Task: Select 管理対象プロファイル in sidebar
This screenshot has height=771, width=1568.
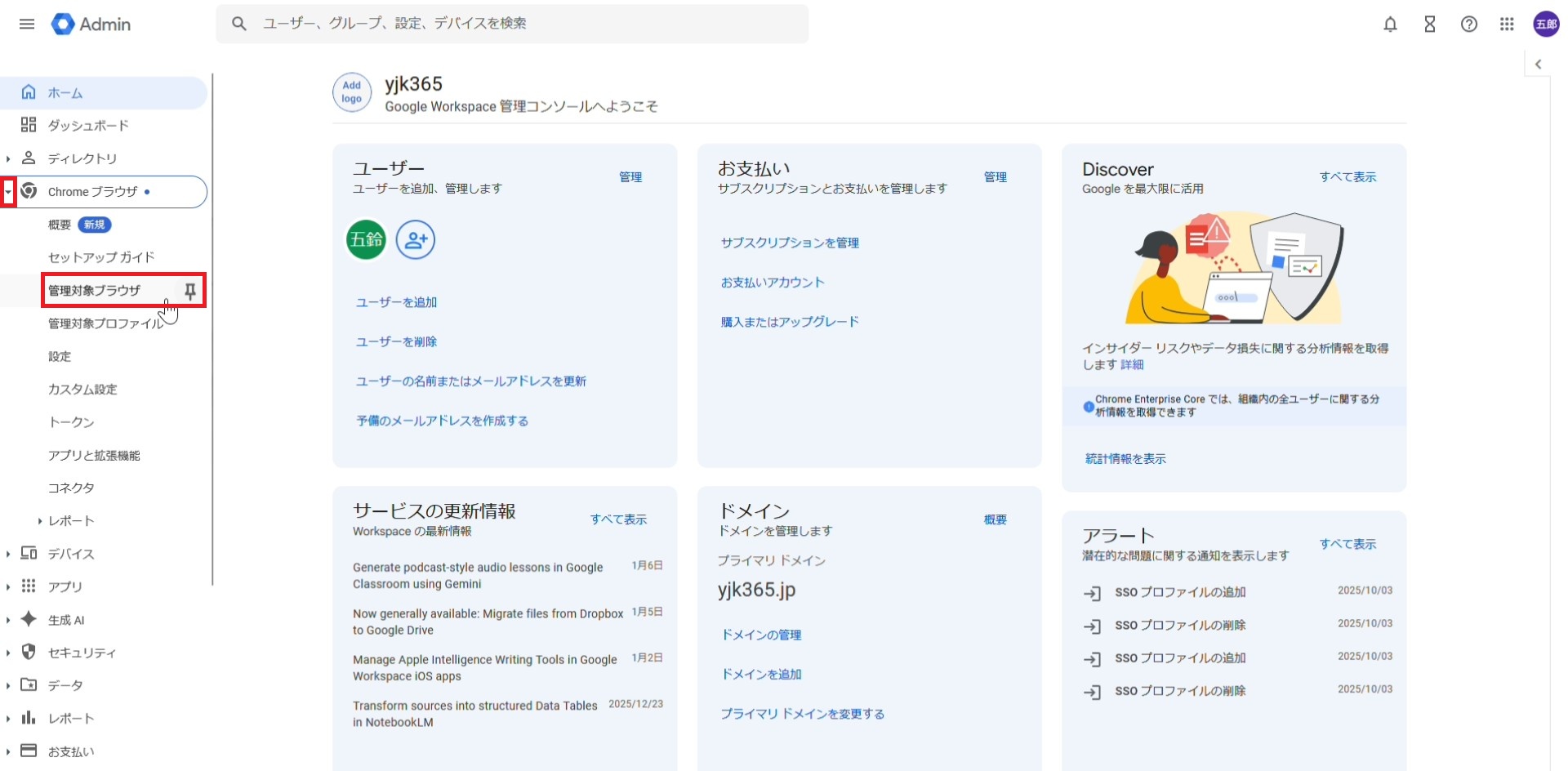Action: coord(105,324)
